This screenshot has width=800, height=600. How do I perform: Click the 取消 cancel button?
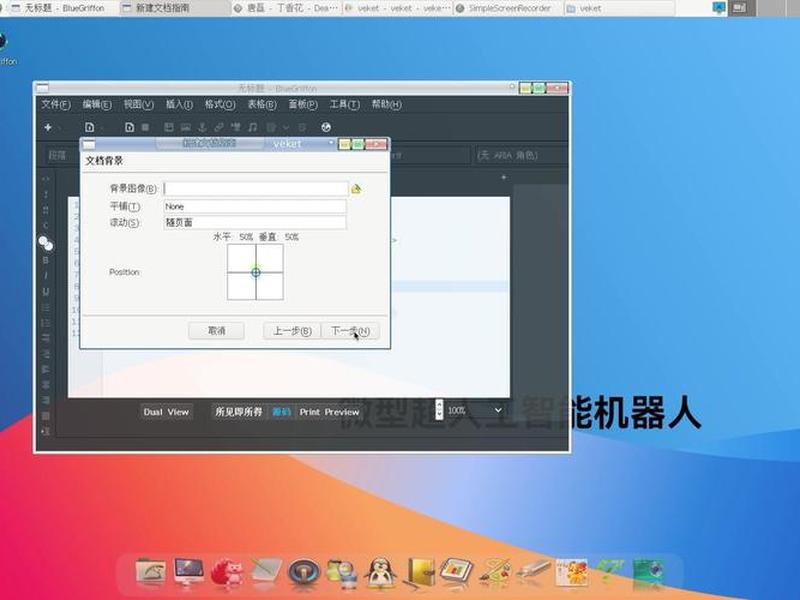pyautogui.click(x=216, y=331)
